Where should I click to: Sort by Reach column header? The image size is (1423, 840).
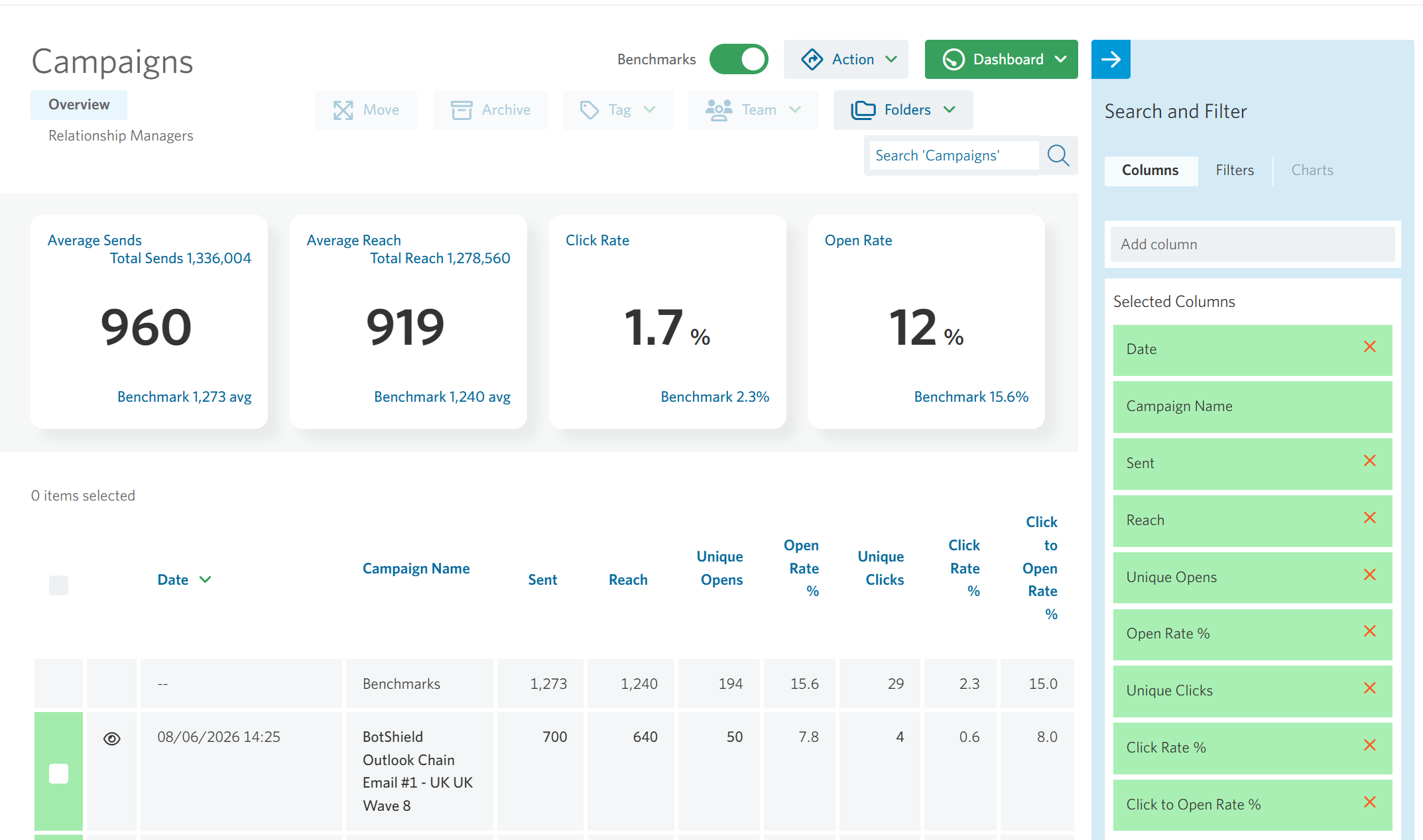click(x=628, y=580)
